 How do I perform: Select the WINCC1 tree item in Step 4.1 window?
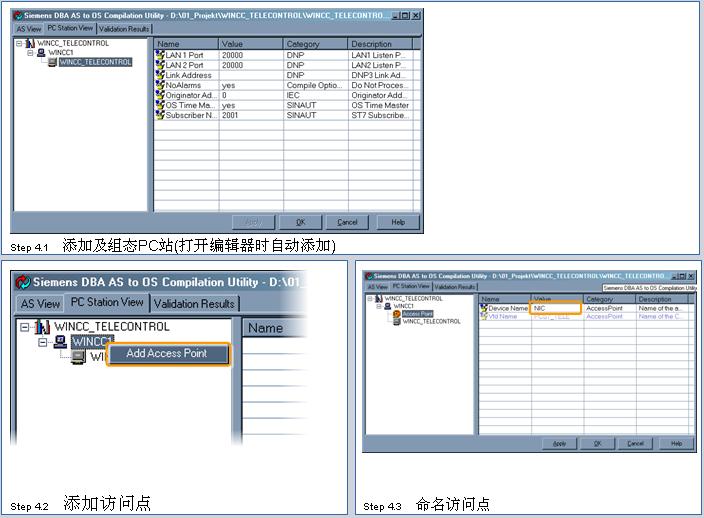tap(61, 53)
